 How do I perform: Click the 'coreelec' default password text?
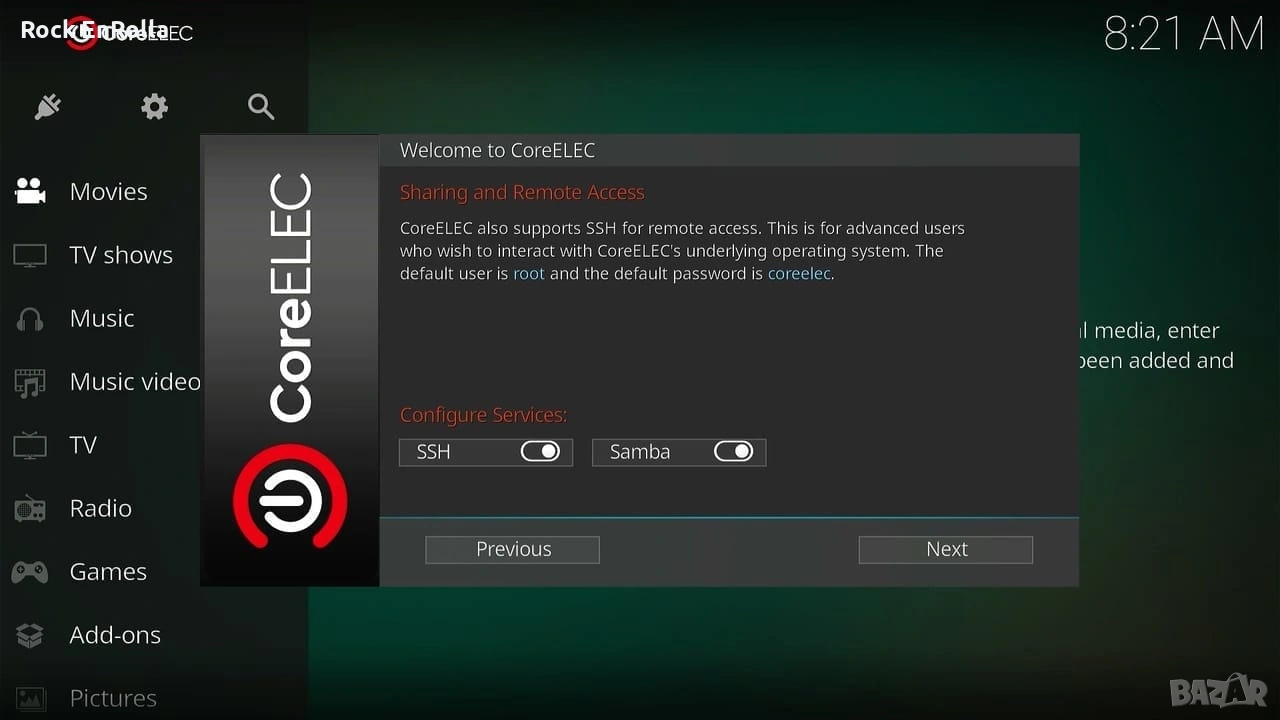pyautogui.click(x=799, y=274)
